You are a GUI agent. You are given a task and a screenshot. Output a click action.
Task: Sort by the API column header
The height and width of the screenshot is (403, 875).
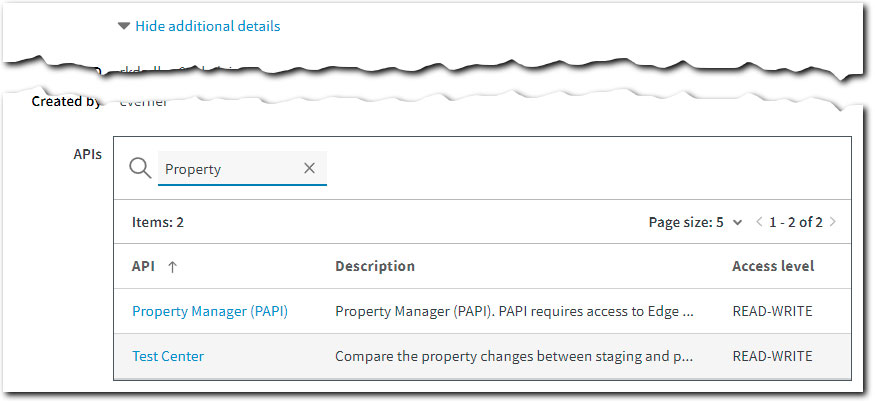[143, 267]
